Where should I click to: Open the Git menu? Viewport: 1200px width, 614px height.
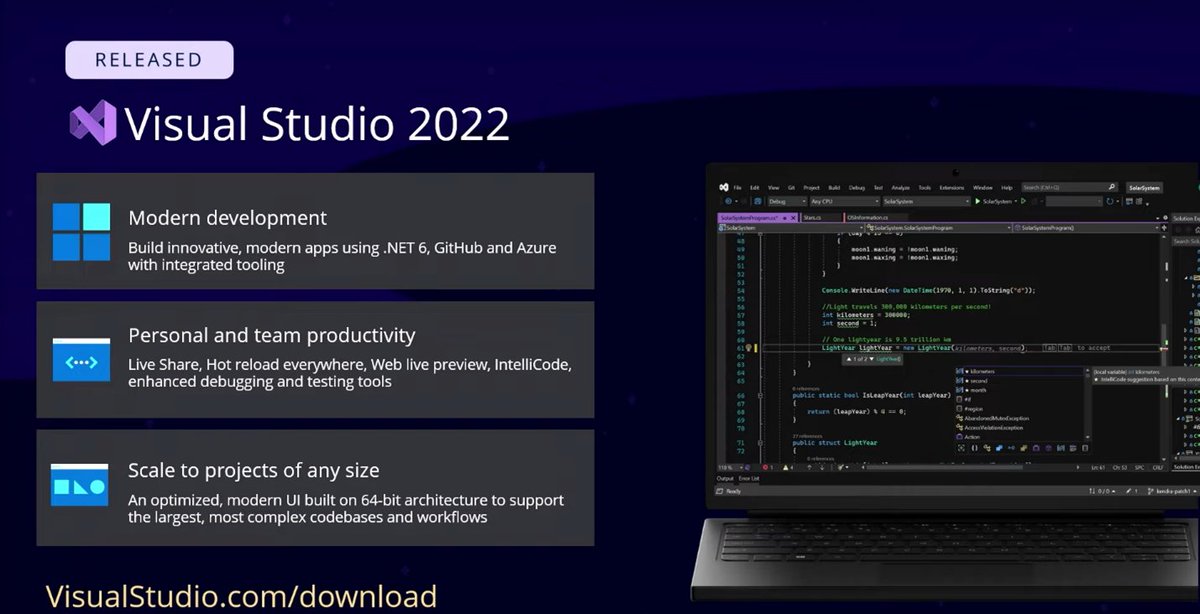pos(791,188)
